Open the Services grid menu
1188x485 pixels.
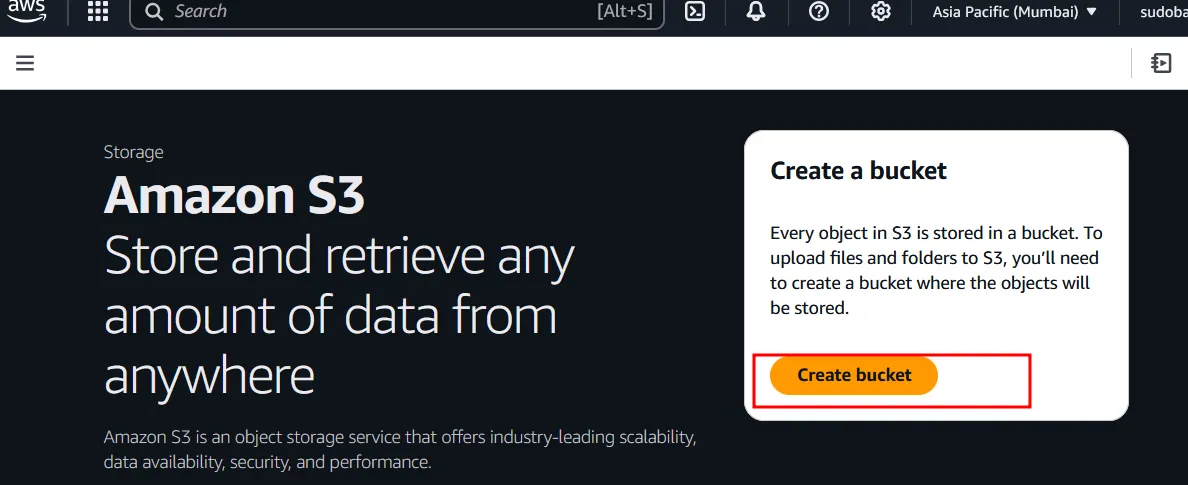pyautogui.click(x=98, y=12)
